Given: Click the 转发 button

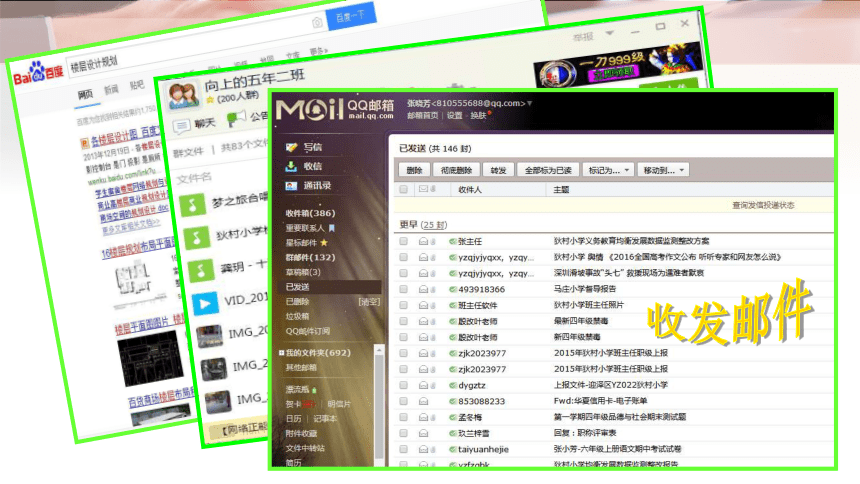Looking at the screenshot, I should (498, 170).
